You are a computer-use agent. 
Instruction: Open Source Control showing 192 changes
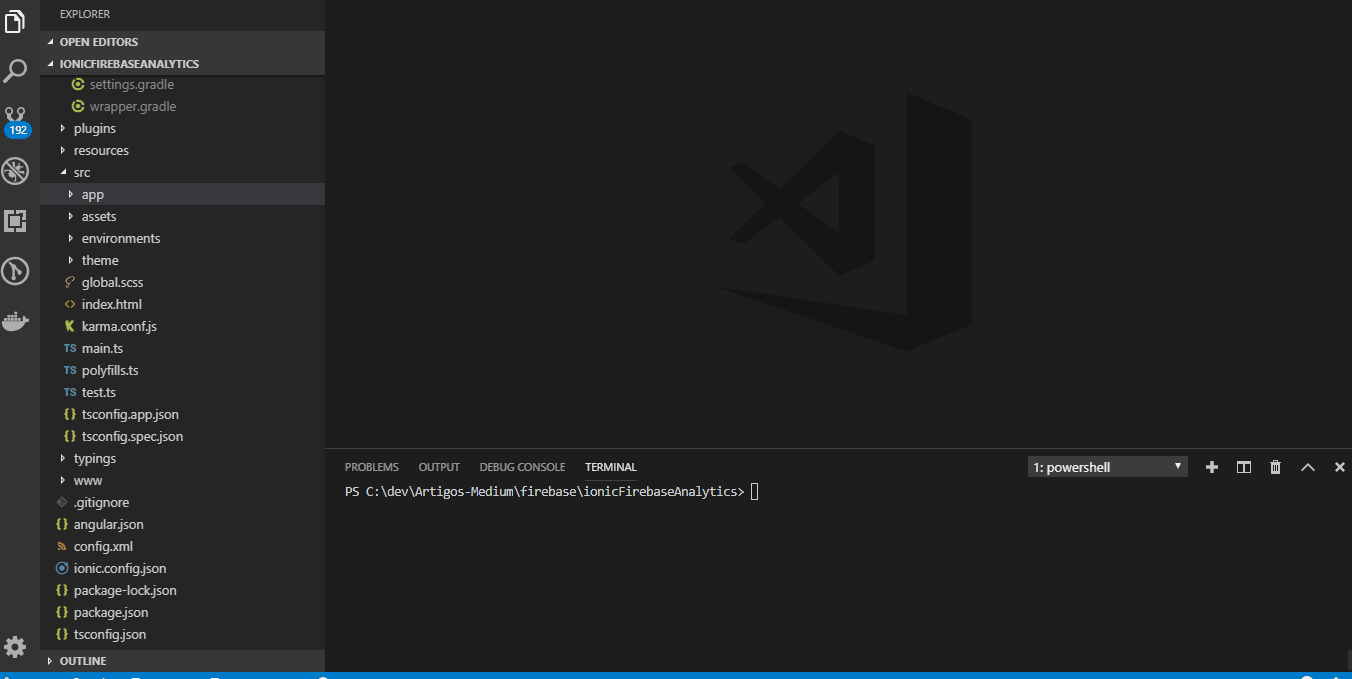(x=16, y=115)
